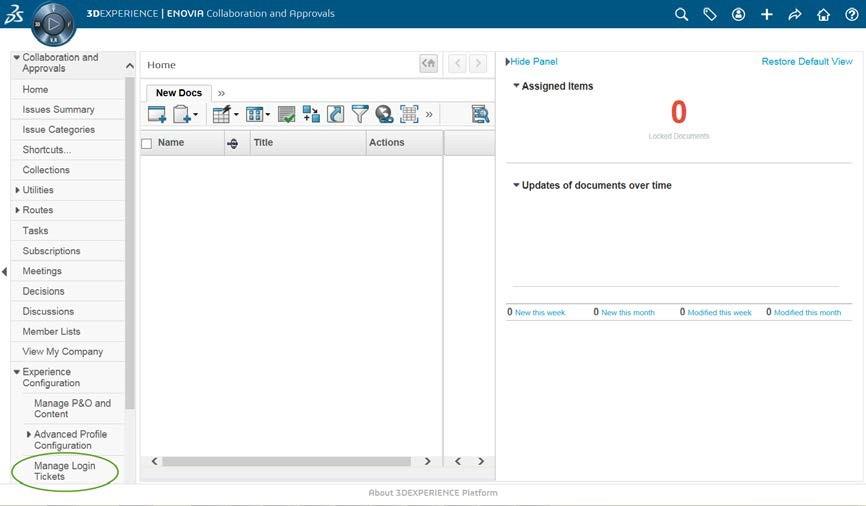
Task: Open the help question mark icon
Action: 852,14
